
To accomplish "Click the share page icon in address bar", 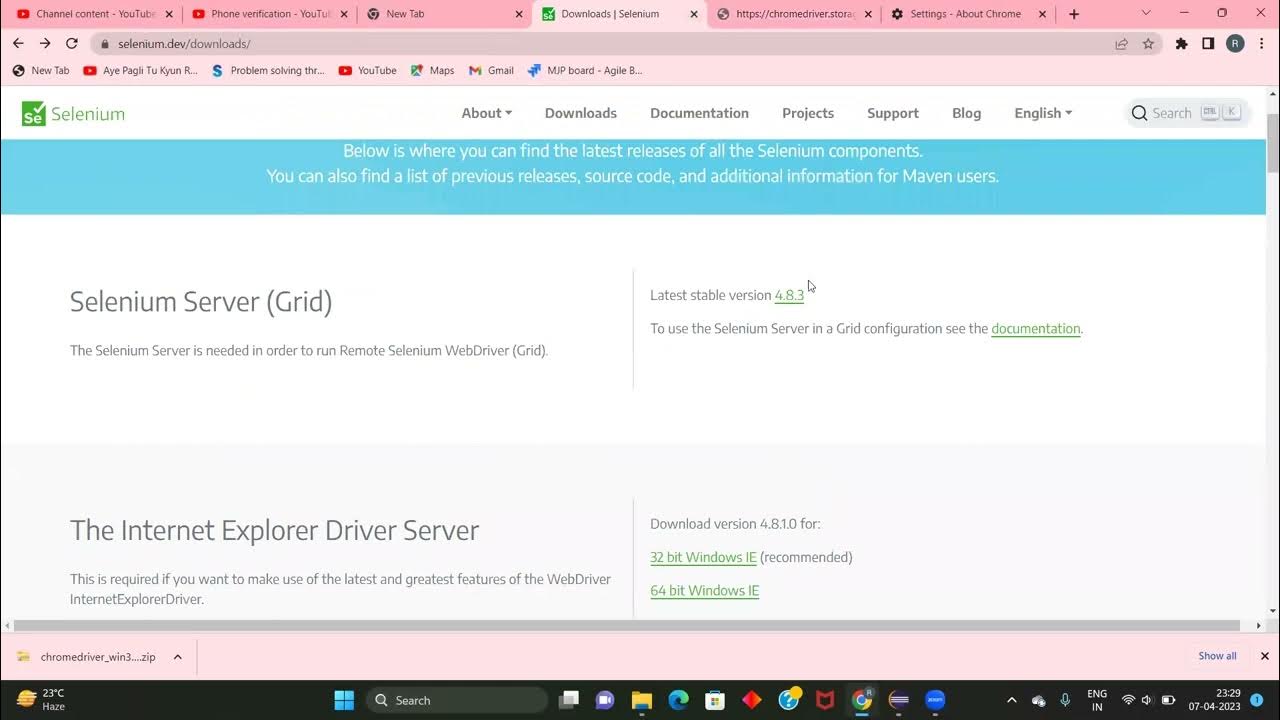I will click(x=1122, y=44).
